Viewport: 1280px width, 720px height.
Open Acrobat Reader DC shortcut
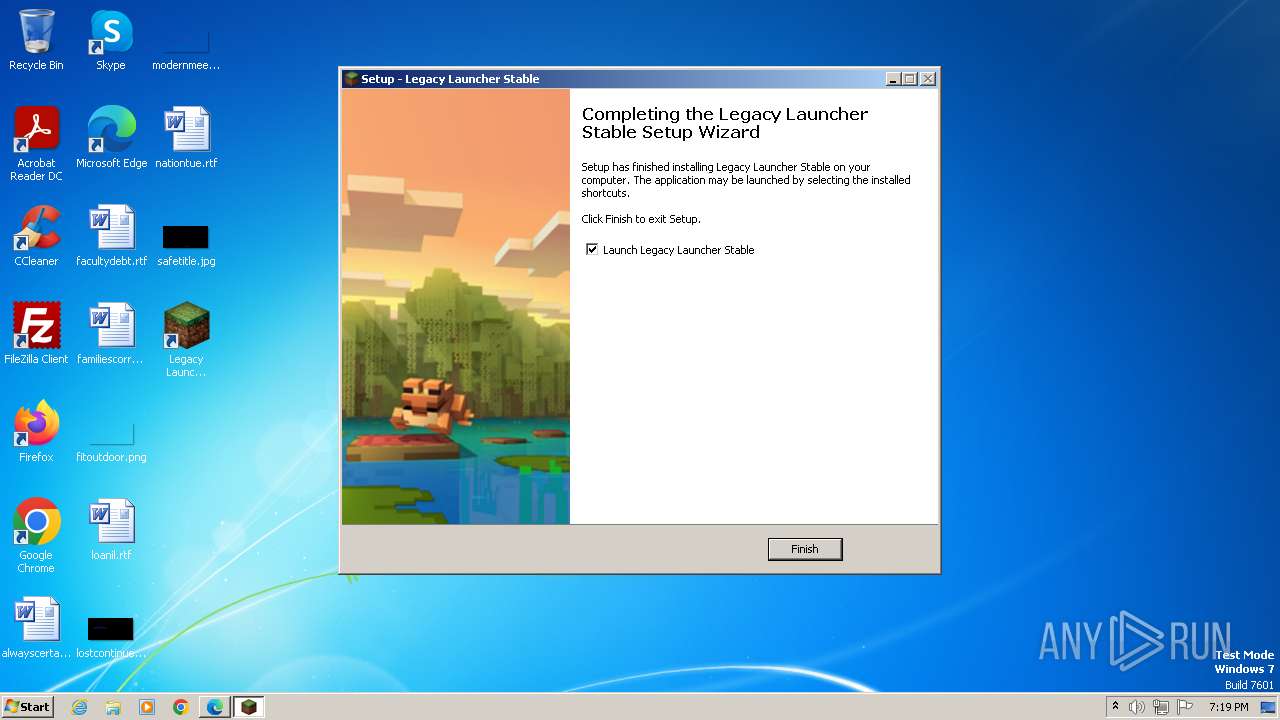(x=36, y=144)
